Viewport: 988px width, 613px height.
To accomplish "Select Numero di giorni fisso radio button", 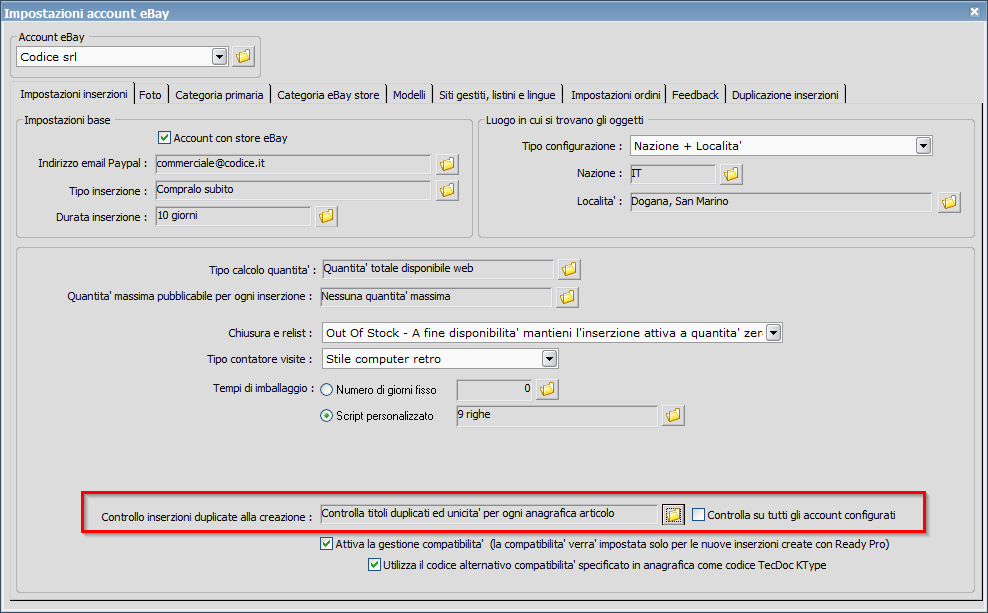I will 326,390.
